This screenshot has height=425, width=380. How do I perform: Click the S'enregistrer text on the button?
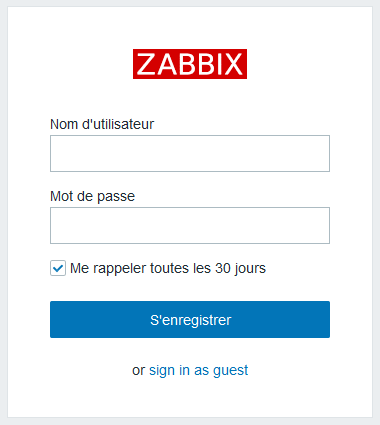(x=191, y=320)
